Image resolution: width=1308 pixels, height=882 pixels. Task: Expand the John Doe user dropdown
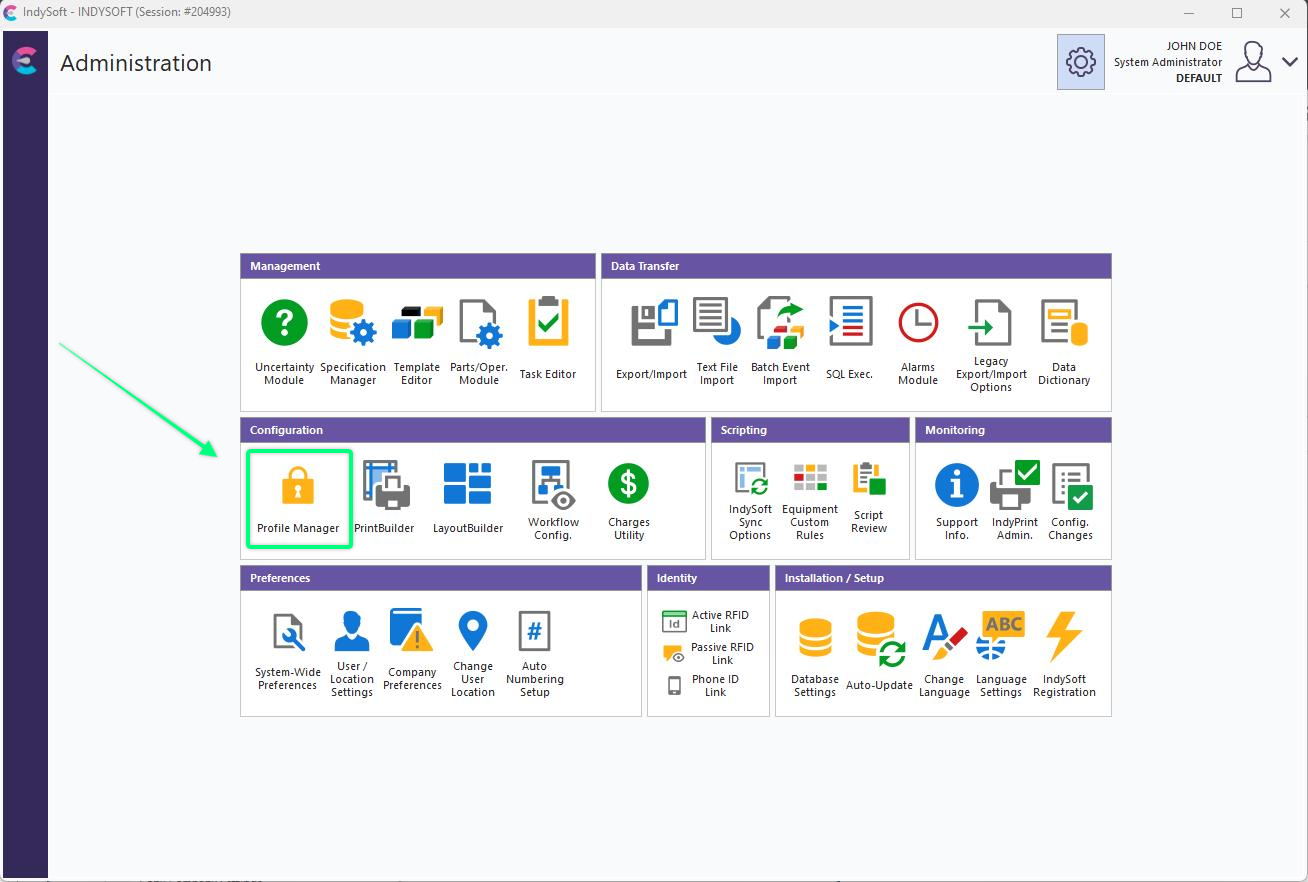[1289, 62]
